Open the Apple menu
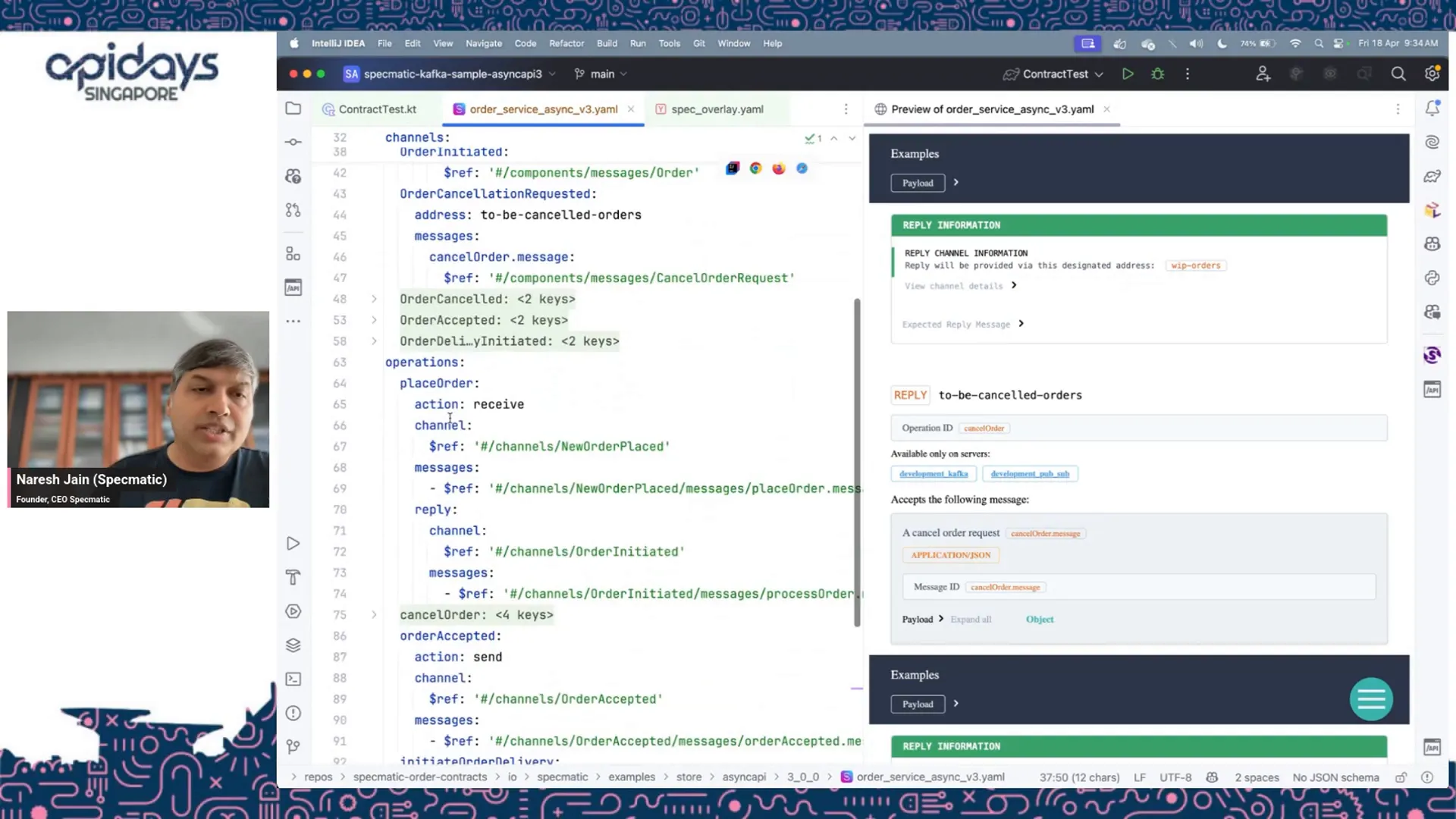The height and width of the screenshot is (819, 1456). [293, 43]
